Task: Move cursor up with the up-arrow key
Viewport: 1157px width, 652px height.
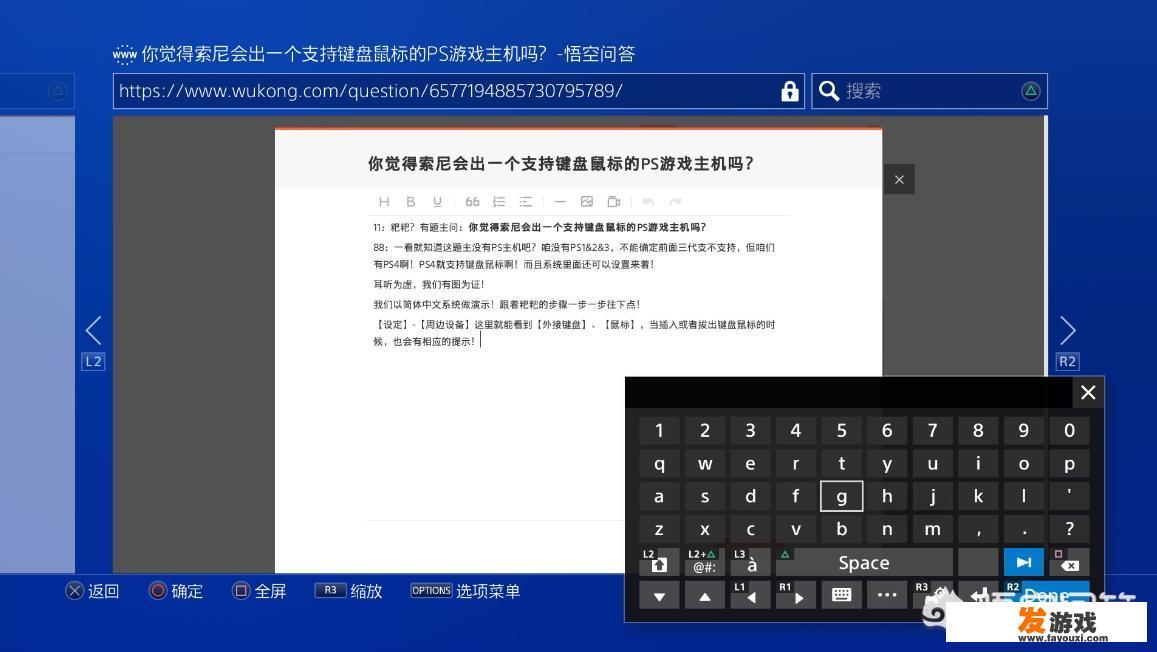Action: (705, 595)
